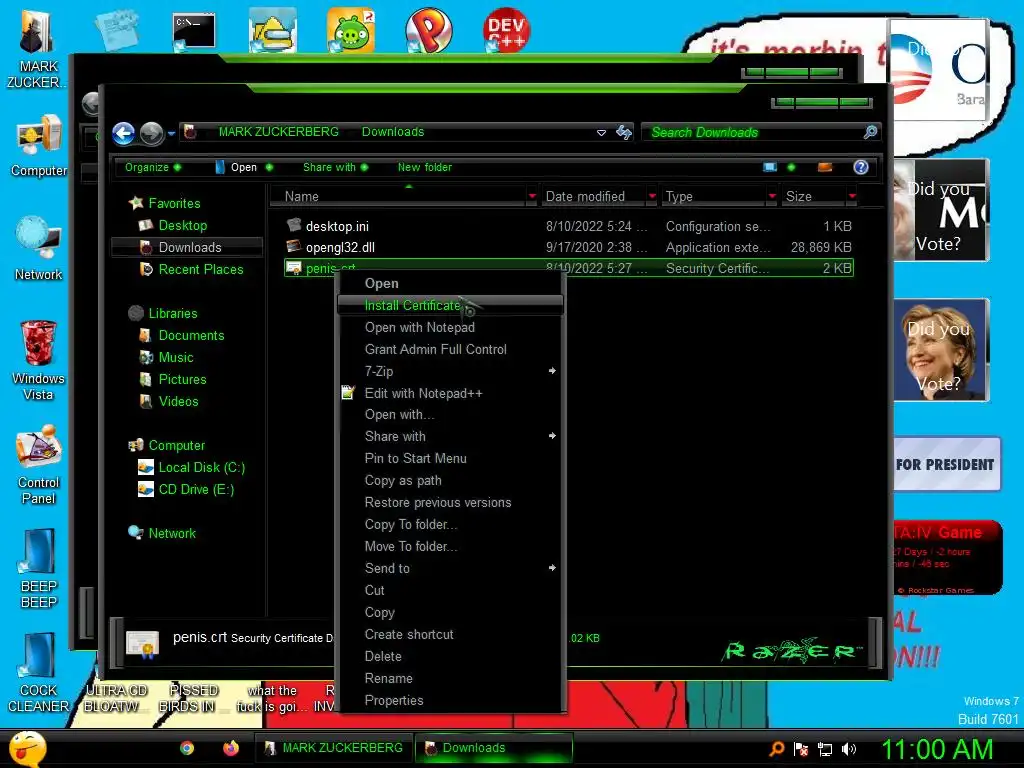Image resolution: width=1024 pixels, height=768 pixels.
Task: Select Recent Places in navigation pane
Action: click(200, 269)
